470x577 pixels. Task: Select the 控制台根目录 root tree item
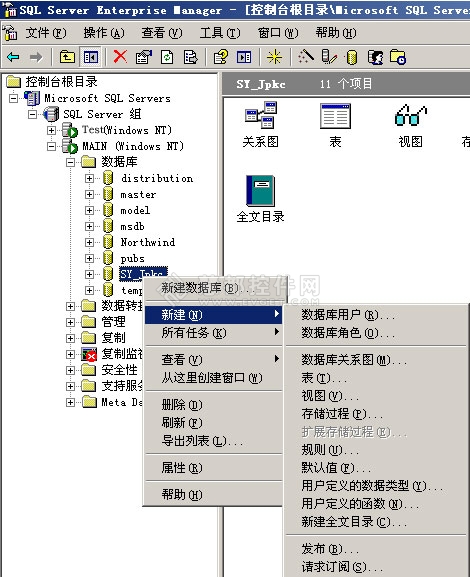(61, 82)
